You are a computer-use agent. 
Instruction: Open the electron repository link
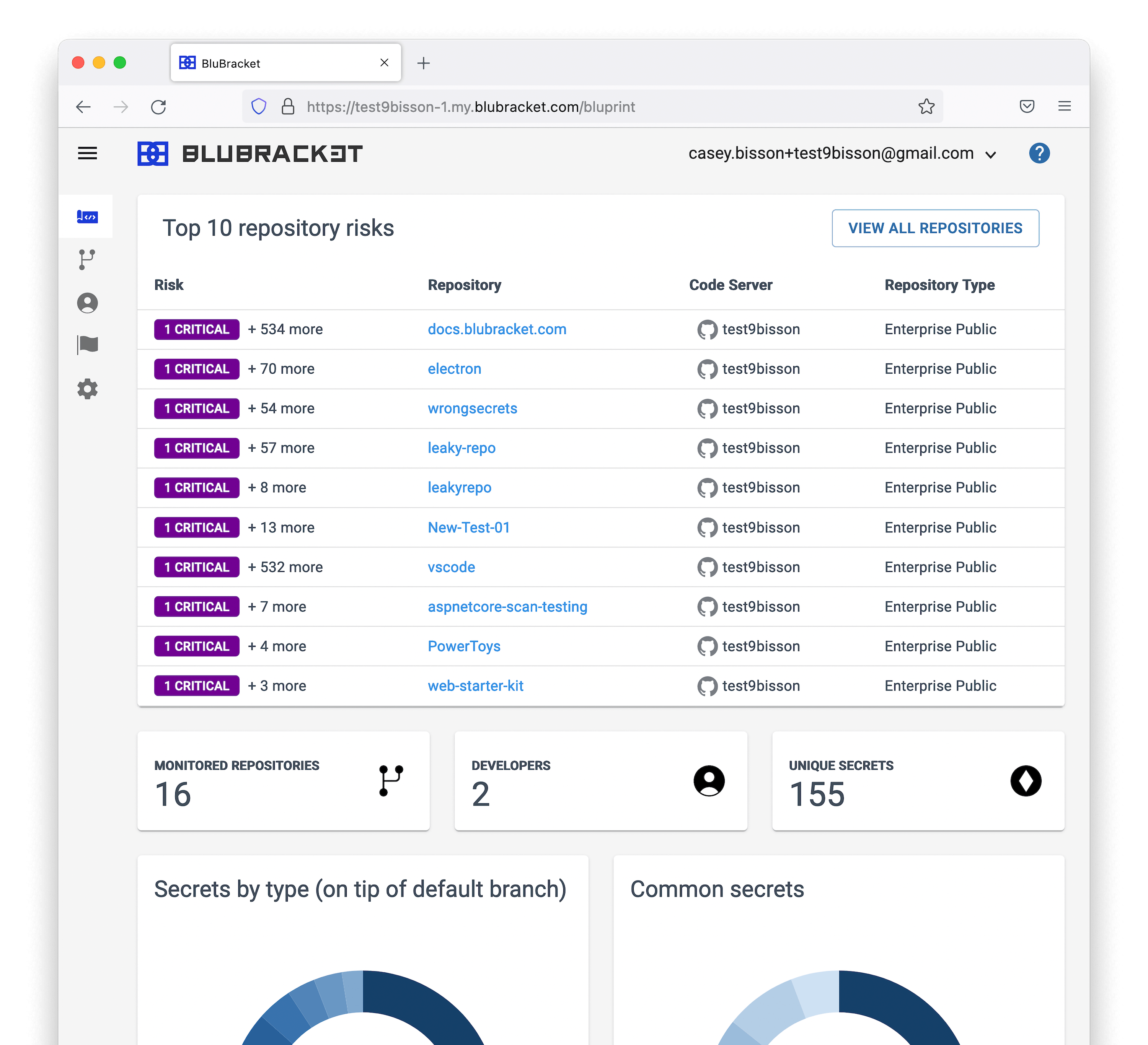click(x=455, y=369)
